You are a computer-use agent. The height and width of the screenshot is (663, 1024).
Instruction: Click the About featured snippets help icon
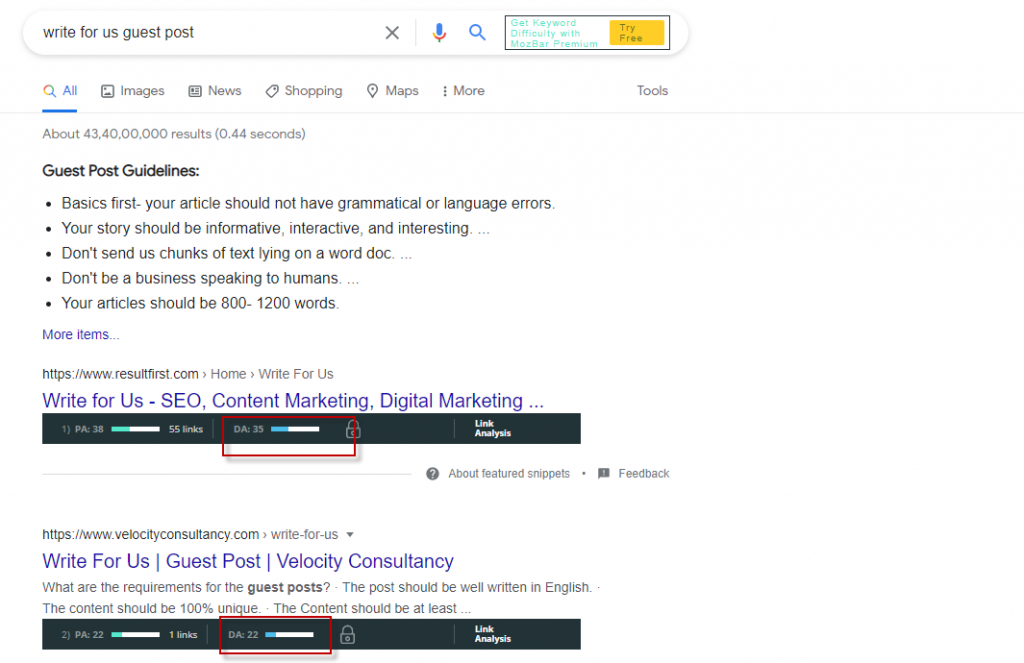click(433, 474)
